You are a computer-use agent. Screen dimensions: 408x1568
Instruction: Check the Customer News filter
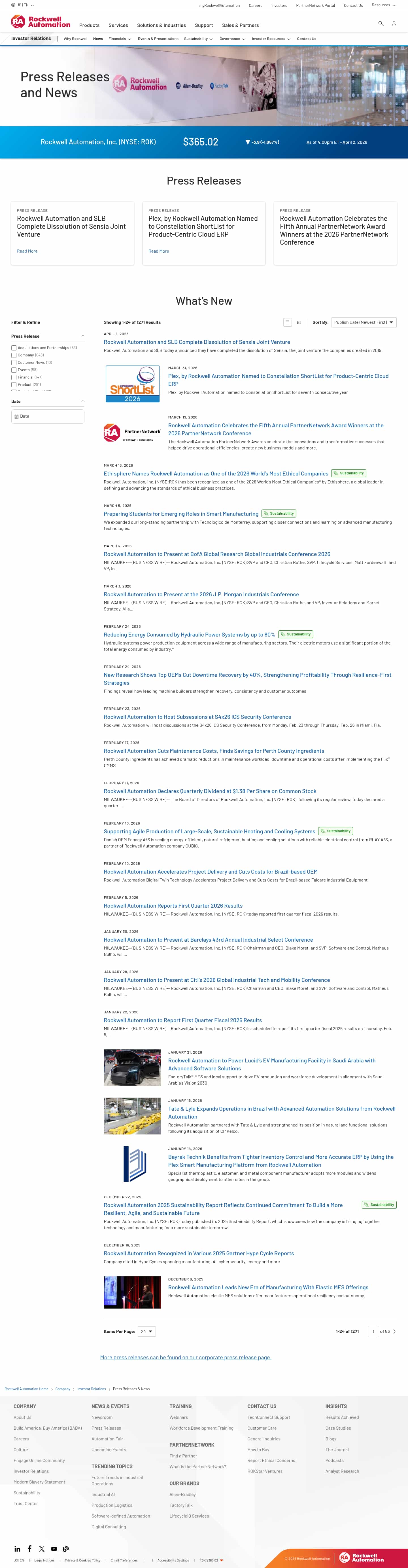14,363
